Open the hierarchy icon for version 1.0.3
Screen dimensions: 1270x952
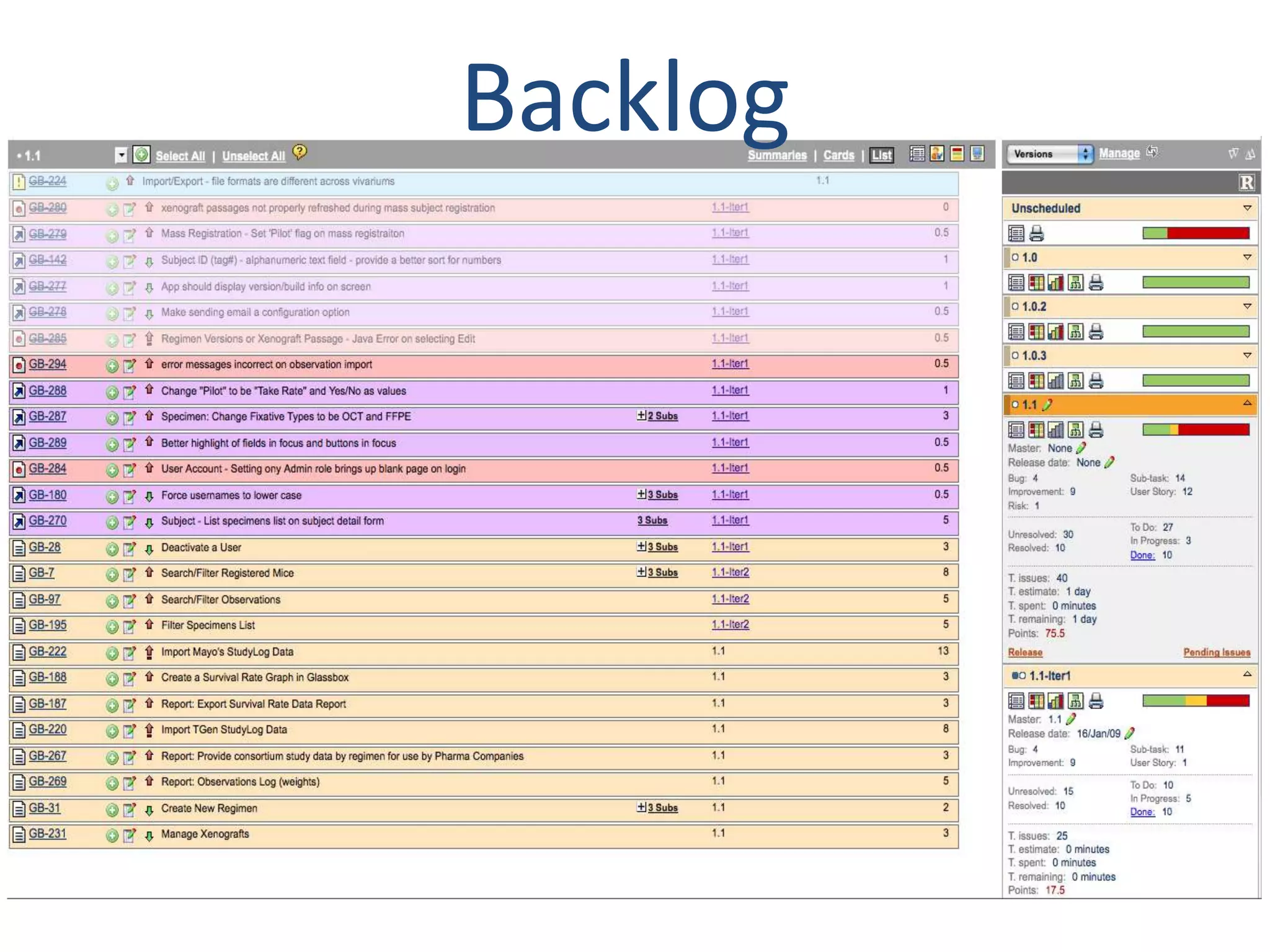coord(1076,381)
